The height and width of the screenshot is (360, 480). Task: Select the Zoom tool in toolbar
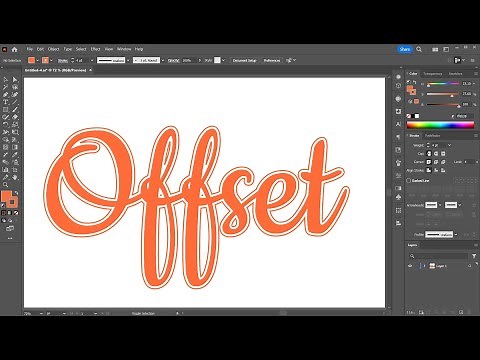6,185
